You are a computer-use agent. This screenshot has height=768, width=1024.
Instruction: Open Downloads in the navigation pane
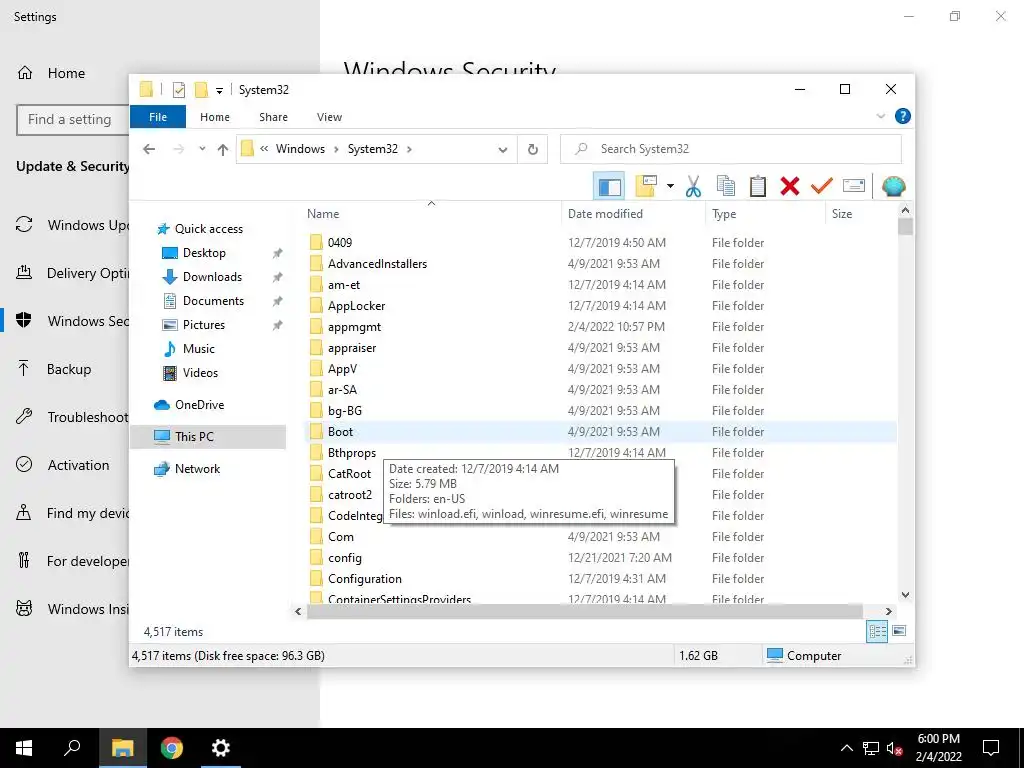click(x=212, y=277)
